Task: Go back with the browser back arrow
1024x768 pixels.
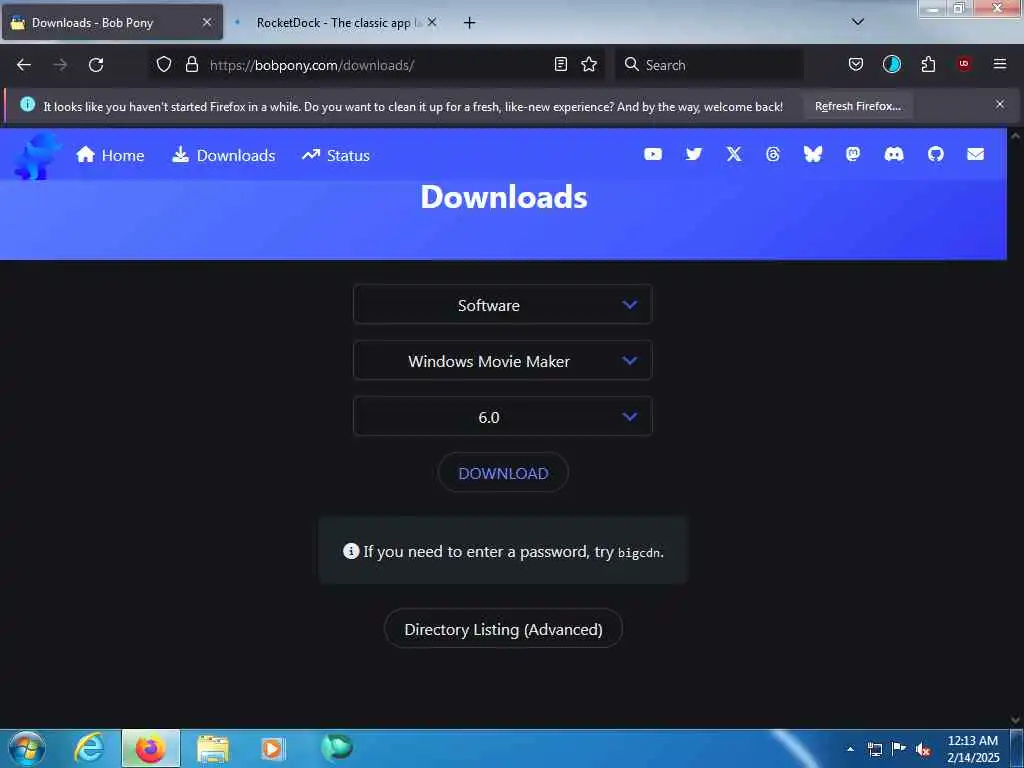Action: click(24, 65)
